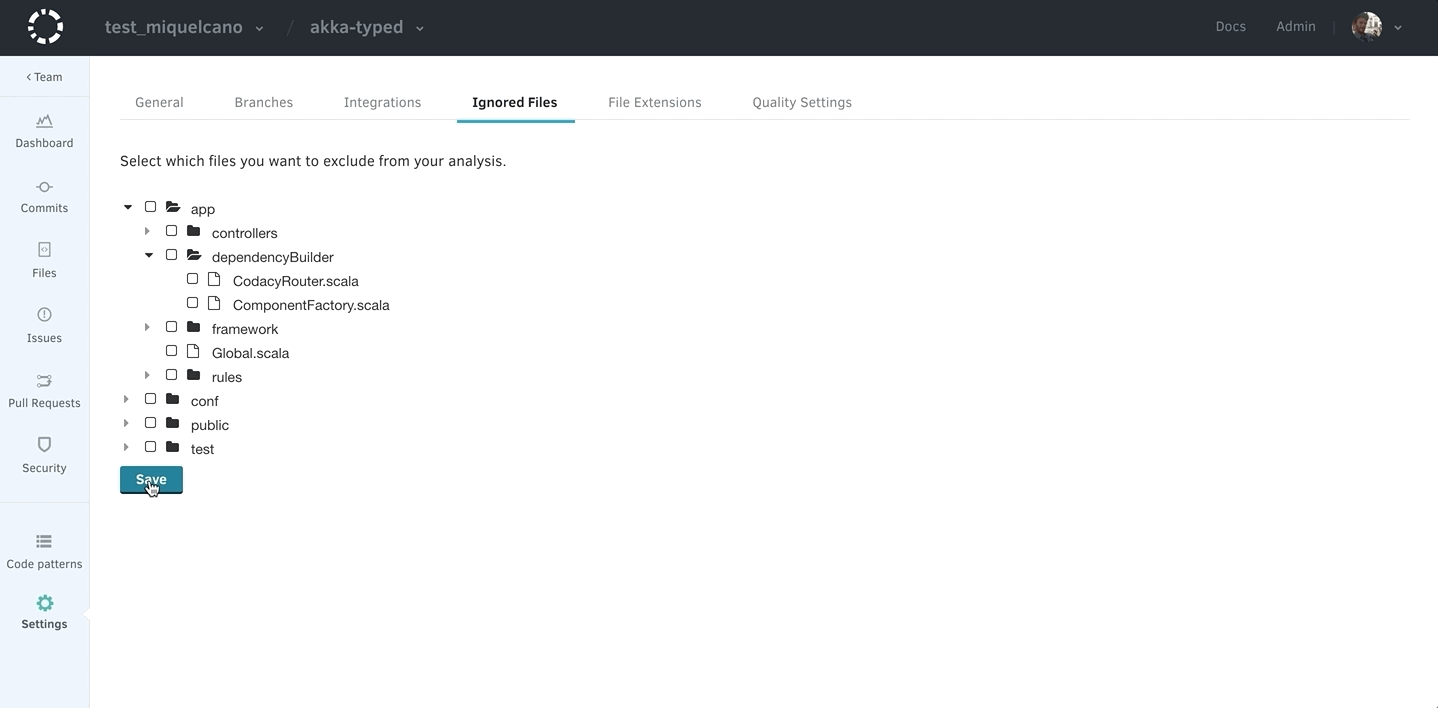Screen dimensions: 1438x708
Task: Switch to the Quality Settings tab
Action: tap(801, 102)
